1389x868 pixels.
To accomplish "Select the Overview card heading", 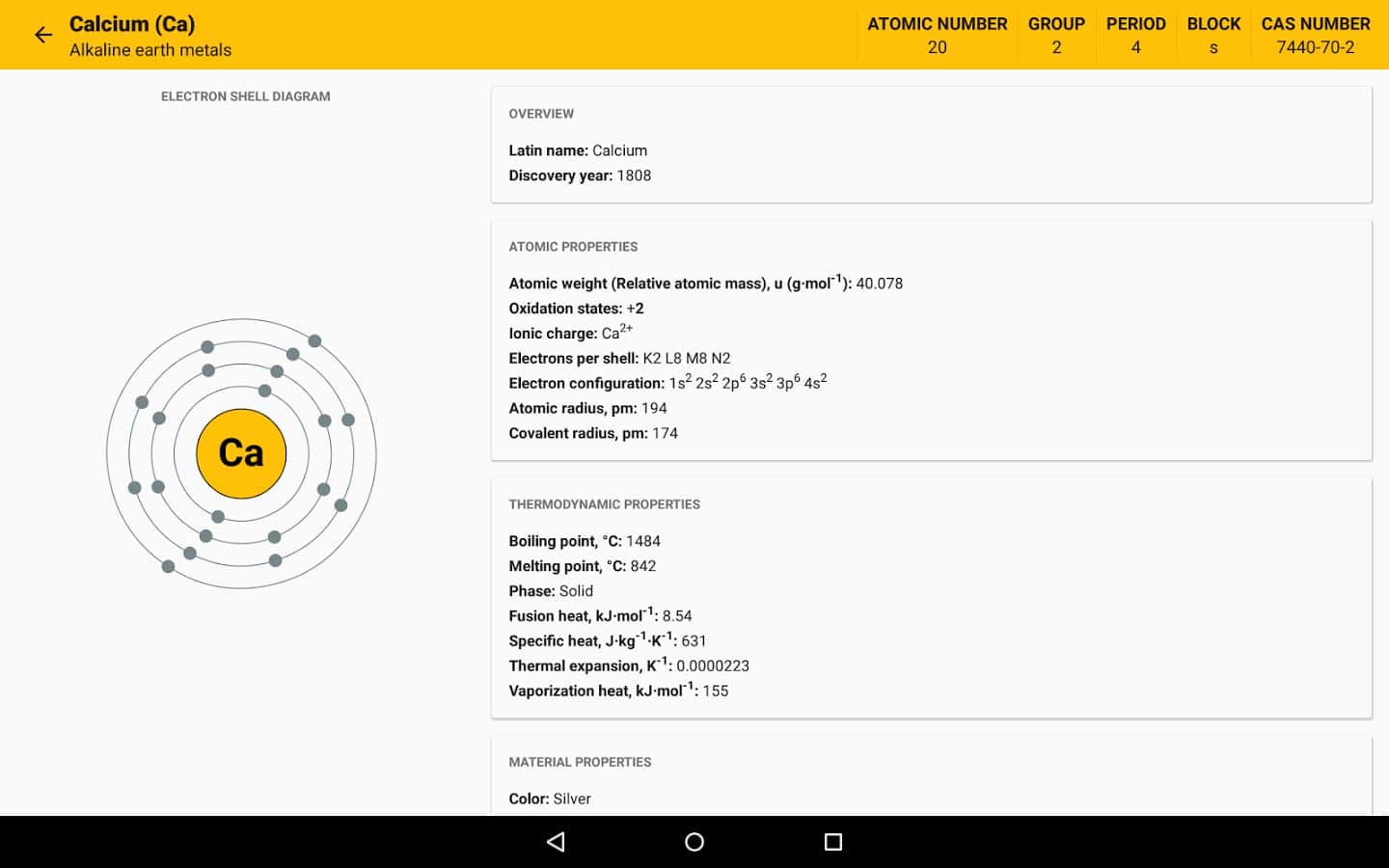I will [541, 114].
